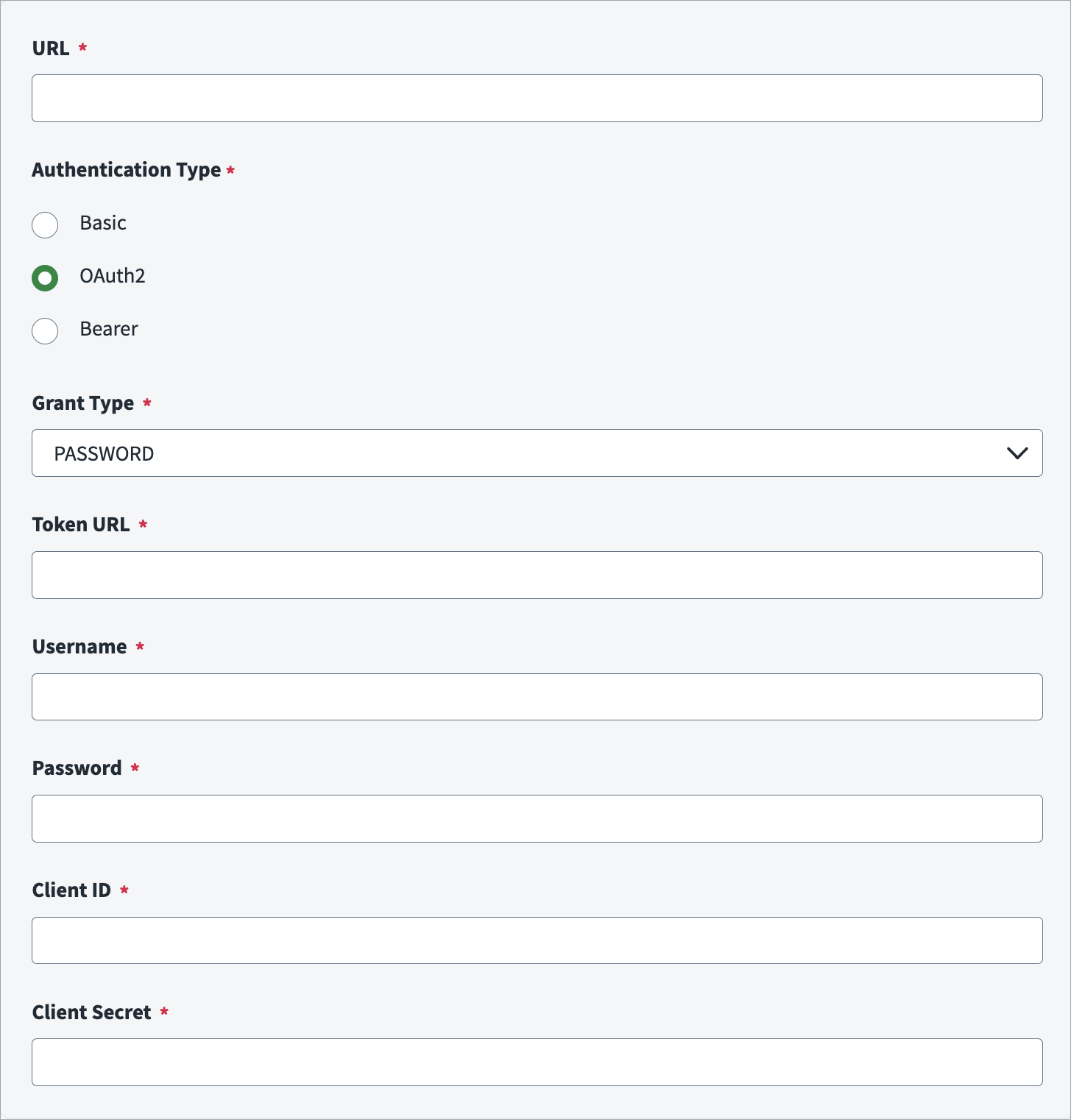Click the 'Bearer' option label text
The image size is (1071, 1120).
click(x=109, y=329)
